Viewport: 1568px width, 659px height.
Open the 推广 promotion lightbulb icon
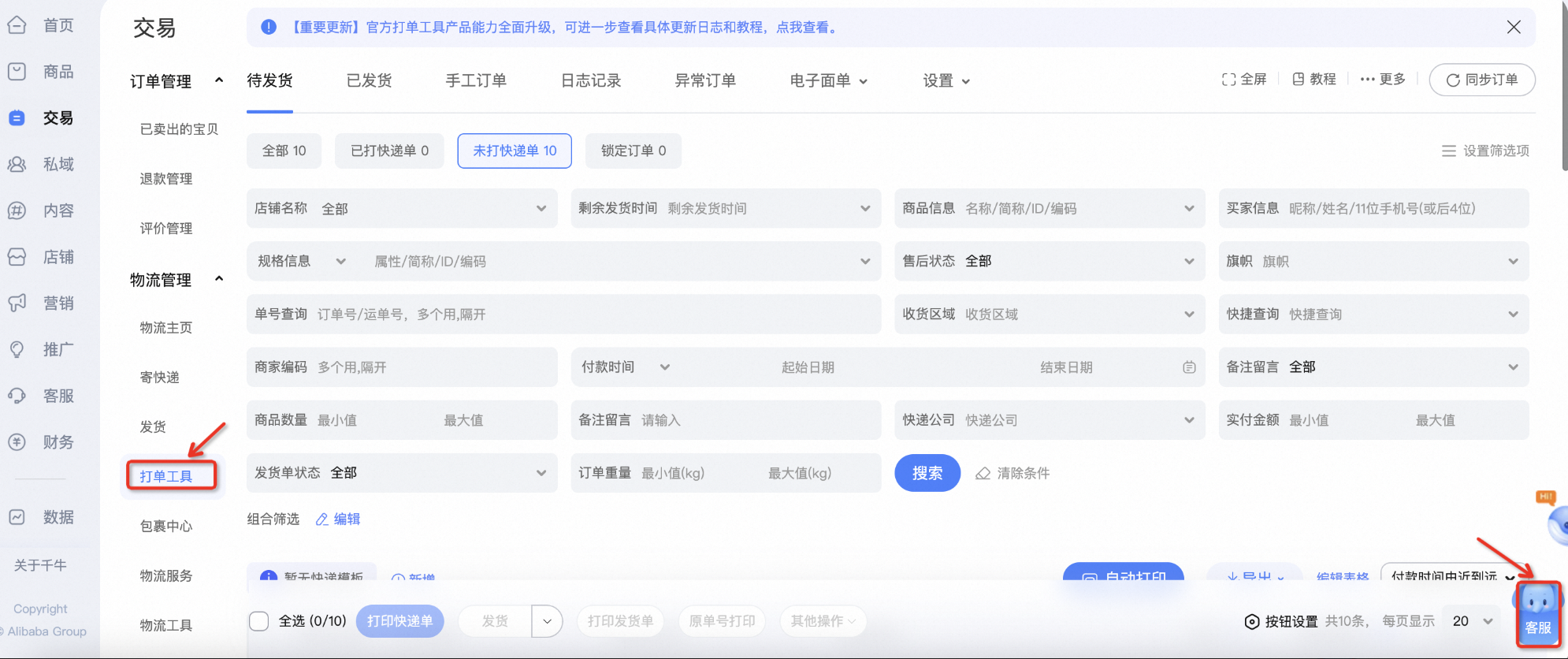click(17, 349)
